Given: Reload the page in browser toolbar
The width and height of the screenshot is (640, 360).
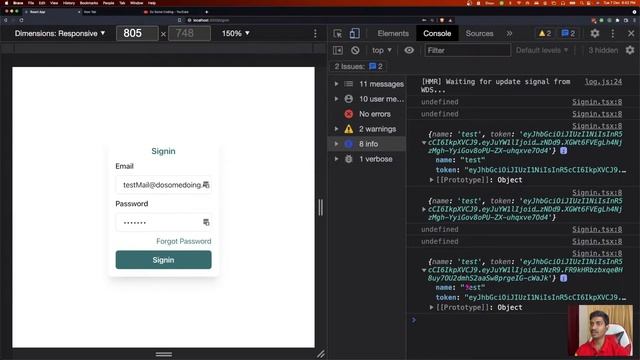Looking at the screenshot, I should pyautogui.click(x=21, y=20).
